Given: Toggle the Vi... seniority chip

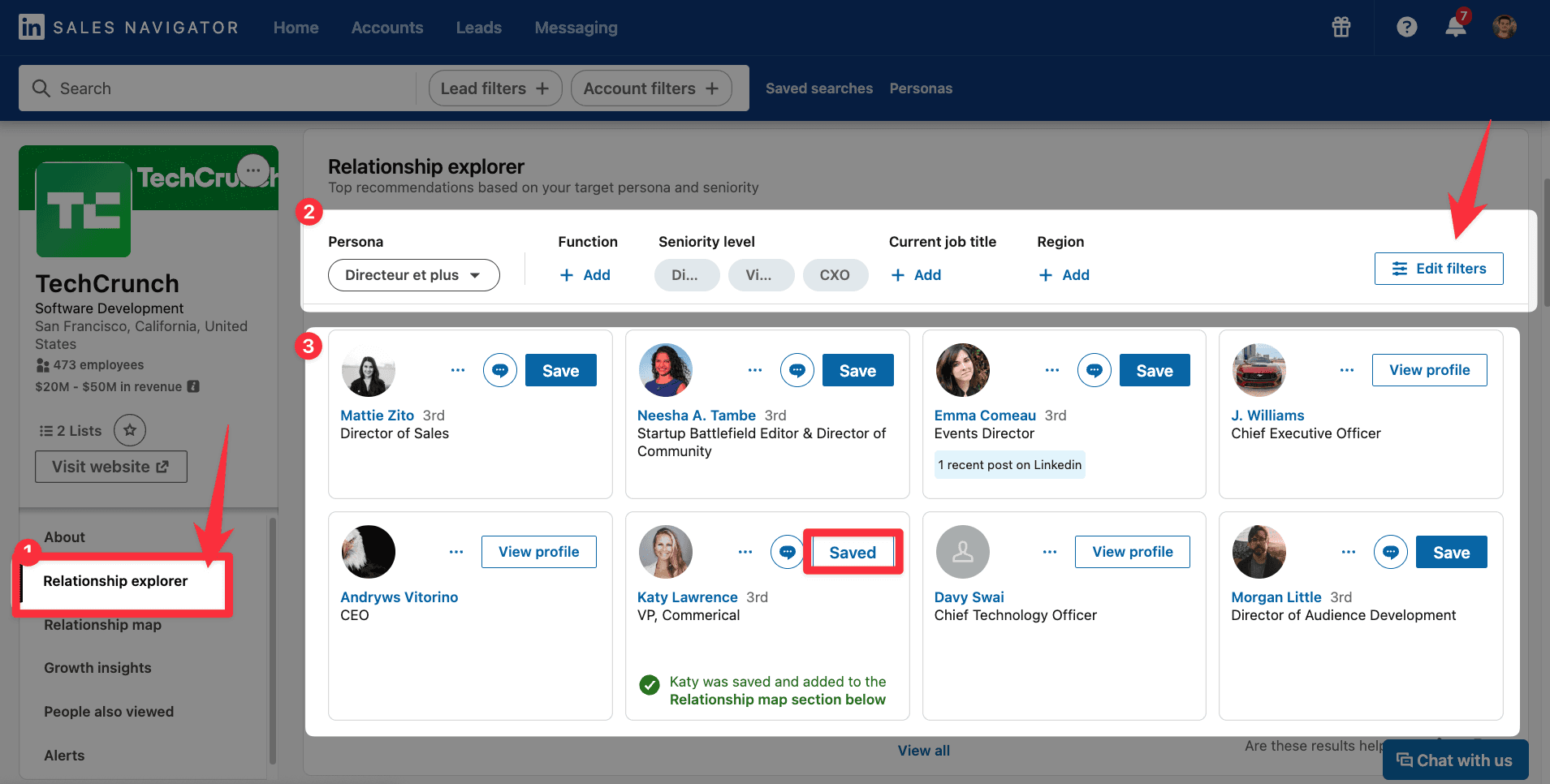Looking at the screenshot, I should click(x=761, y=275).
